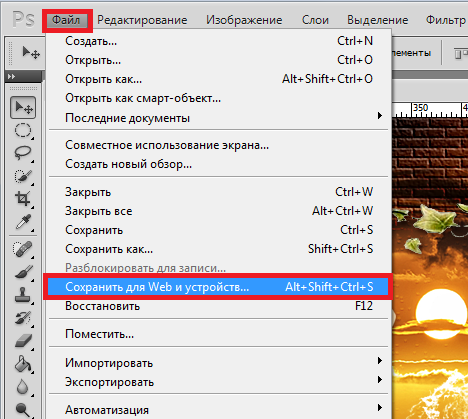The width and height of the screenshot is (468, 419).
Task: Open the Изображение menu
Action: tap(244, 20)
